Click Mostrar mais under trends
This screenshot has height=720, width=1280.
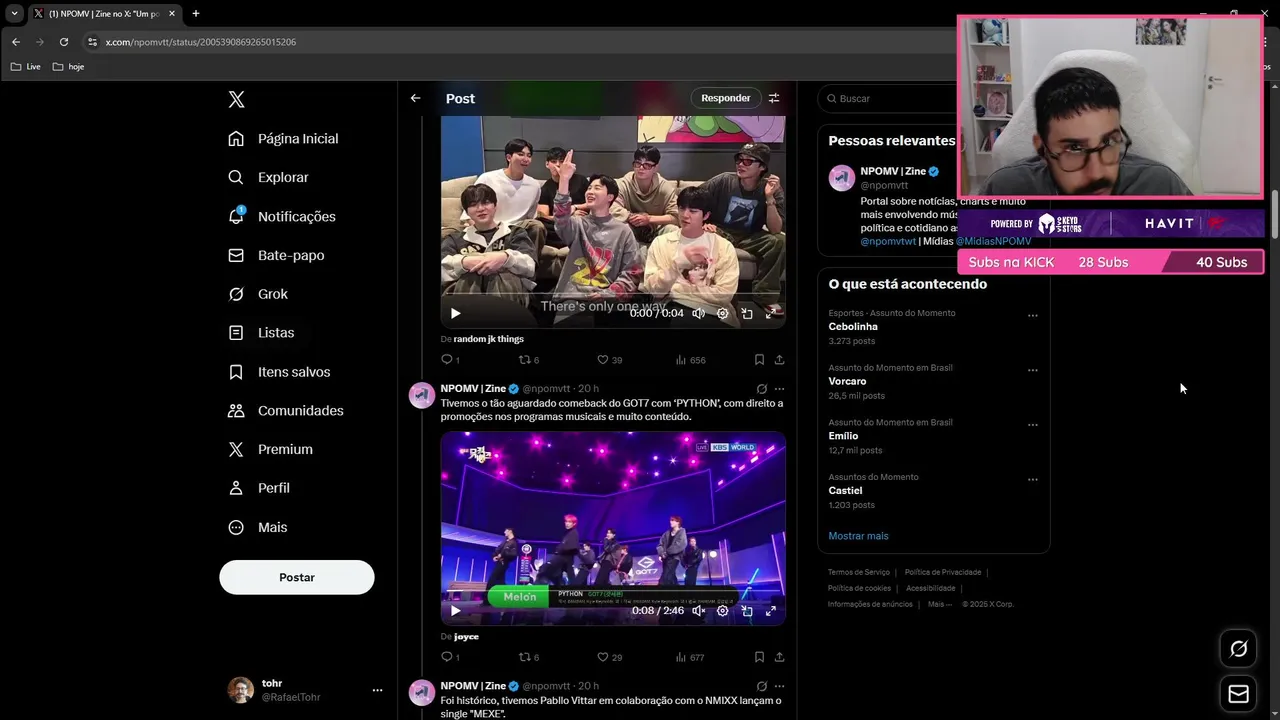point(858,536)
